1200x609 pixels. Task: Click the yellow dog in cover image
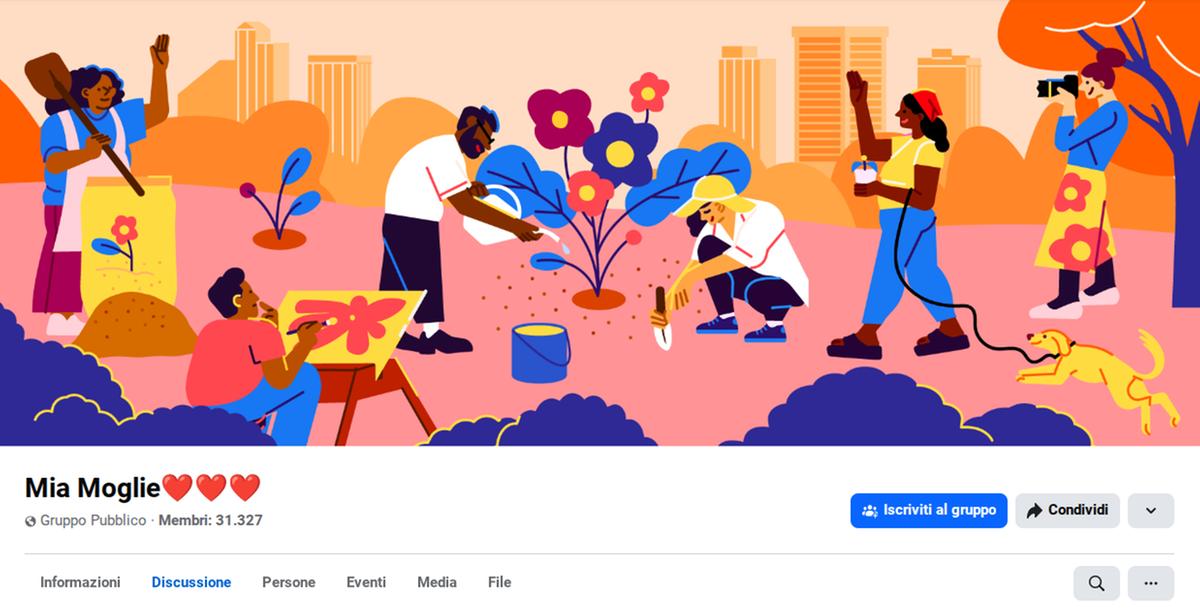point(1097,373)
